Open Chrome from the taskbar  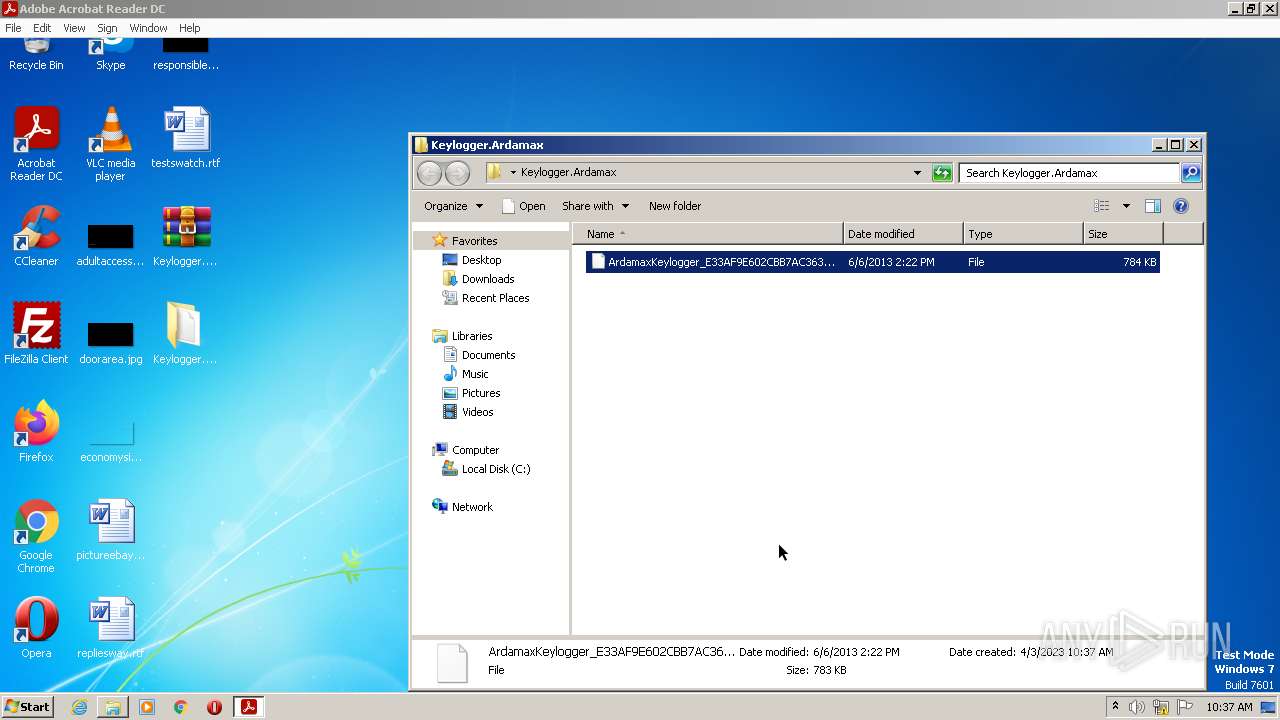(x=181, y=707)
